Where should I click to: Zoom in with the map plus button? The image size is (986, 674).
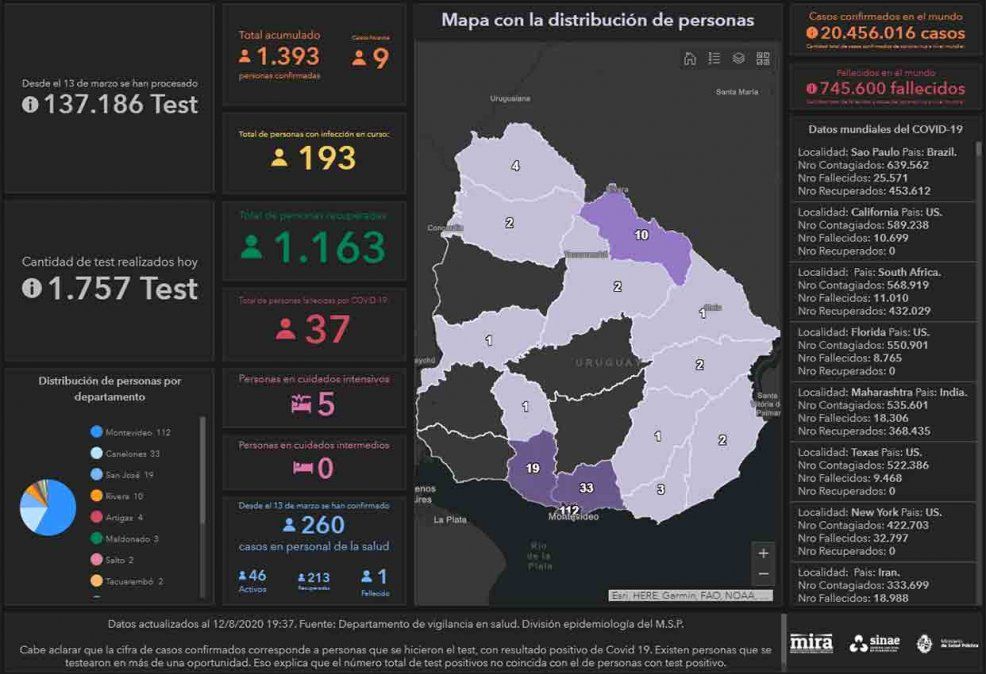pyautogui.click(x=764, y=553)
